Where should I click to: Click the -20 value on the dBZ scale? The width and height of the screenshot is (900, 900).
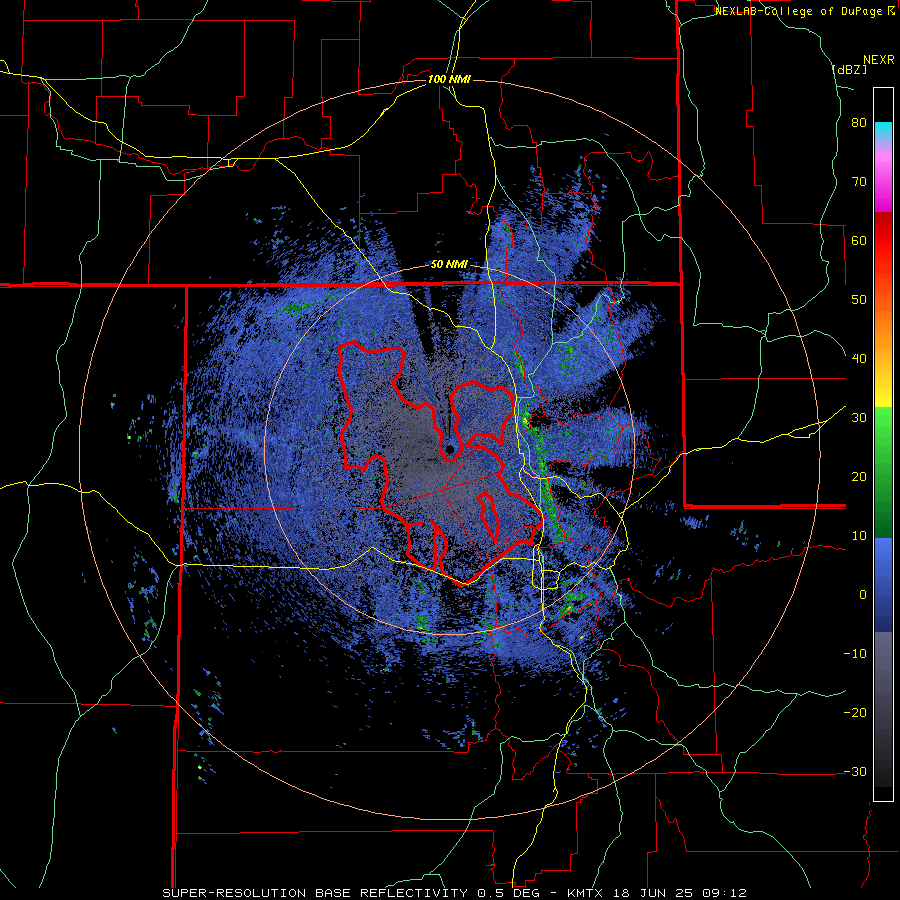(x=855, y=712)
